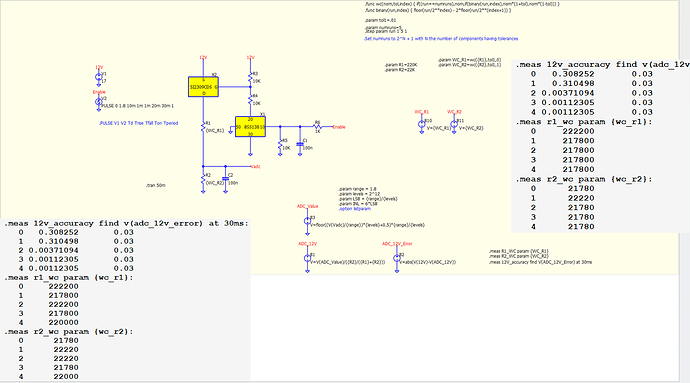Select the .param R2=22K directive

400,70
